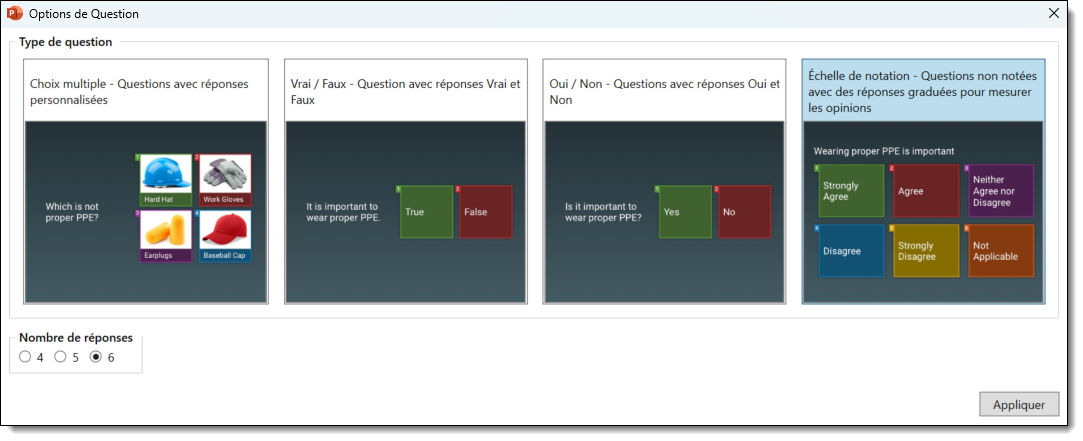Screen dimensions: 1083x441
Task: Click the Work Gloves image tile
Action: click(x=224, y=180)
